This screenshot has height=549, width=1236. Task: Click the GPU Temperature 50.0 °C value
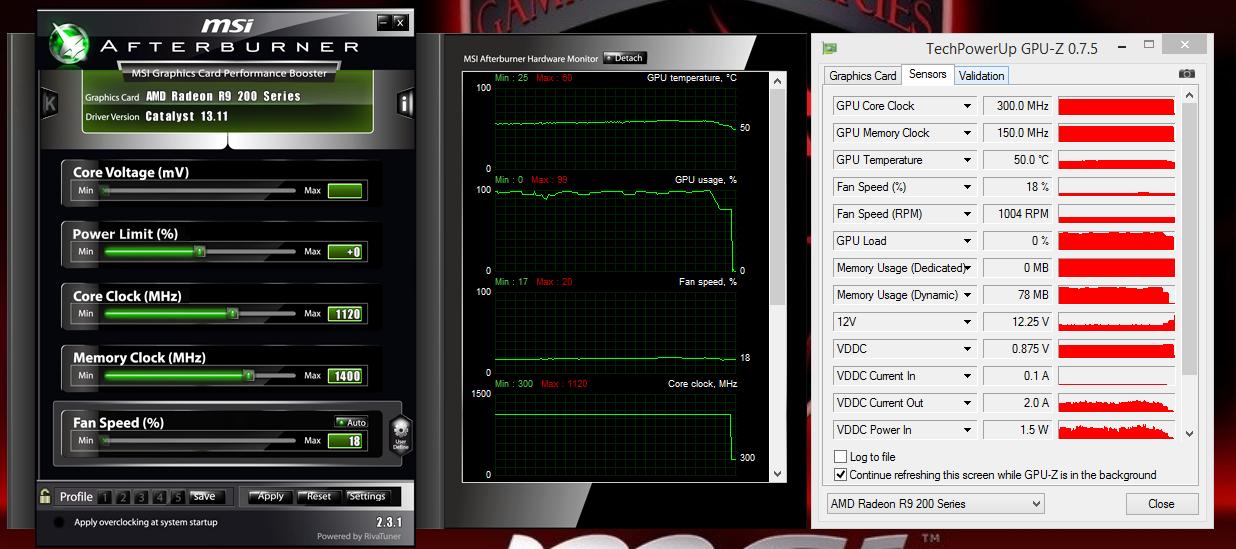(1018, 160)
